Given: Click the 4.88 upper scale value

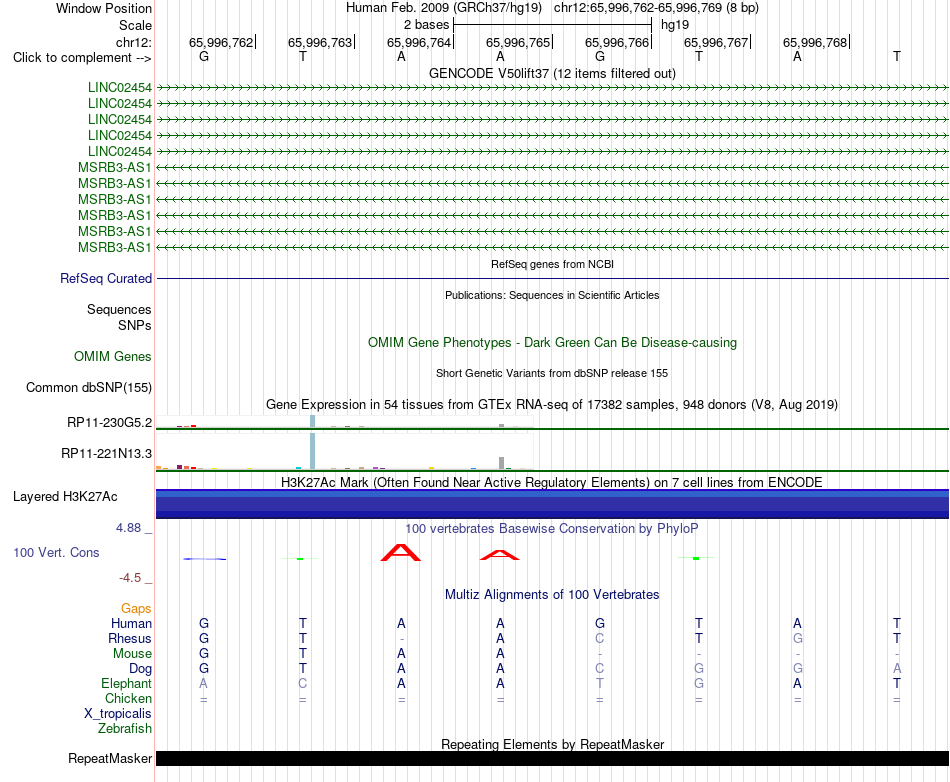Looking at the screenshot, I should point(129,528).
